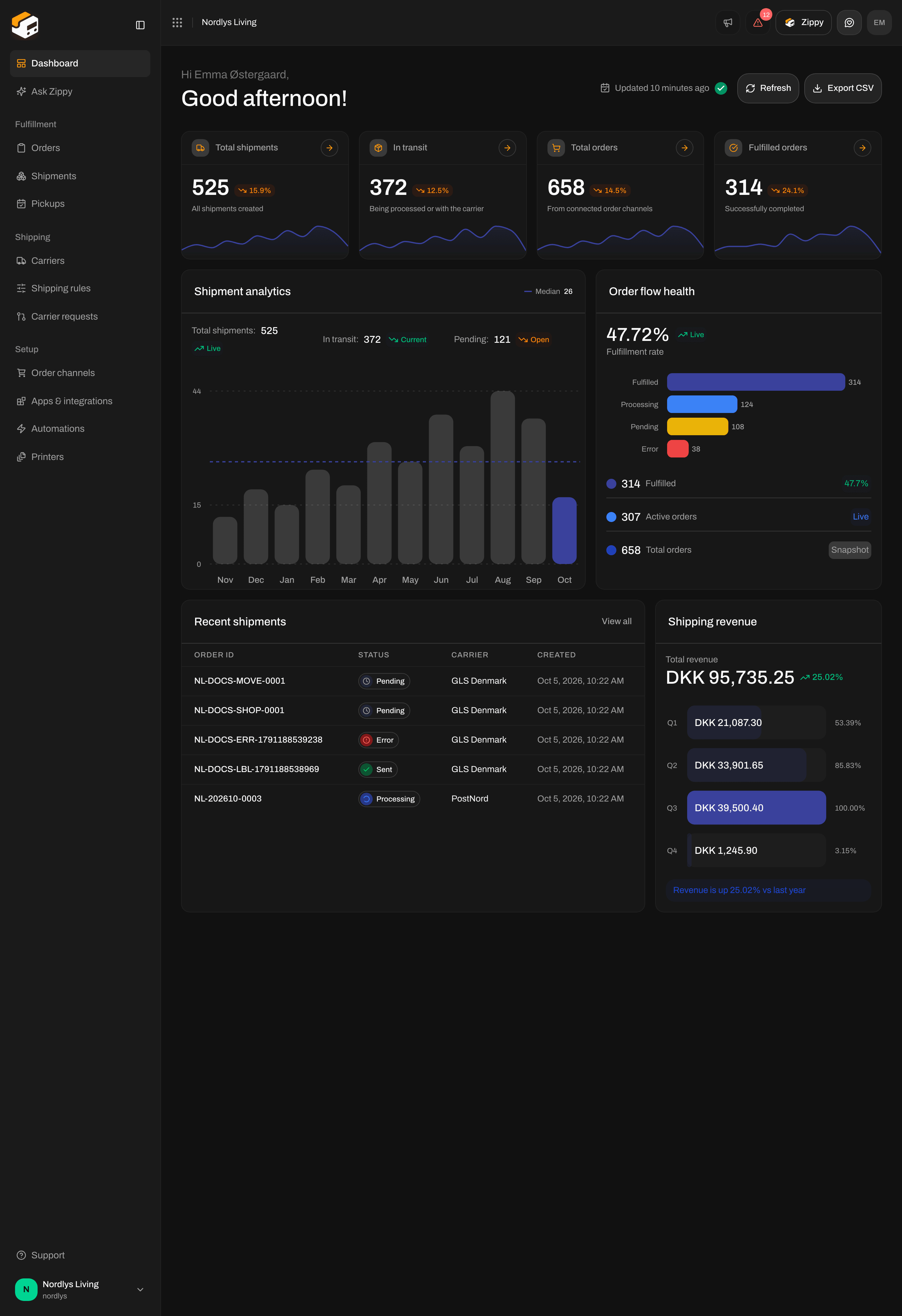902x1316 pixels.
Task: Open shipment NL-DOCS-ERR-1791188539238
Action: click(412, 739)
